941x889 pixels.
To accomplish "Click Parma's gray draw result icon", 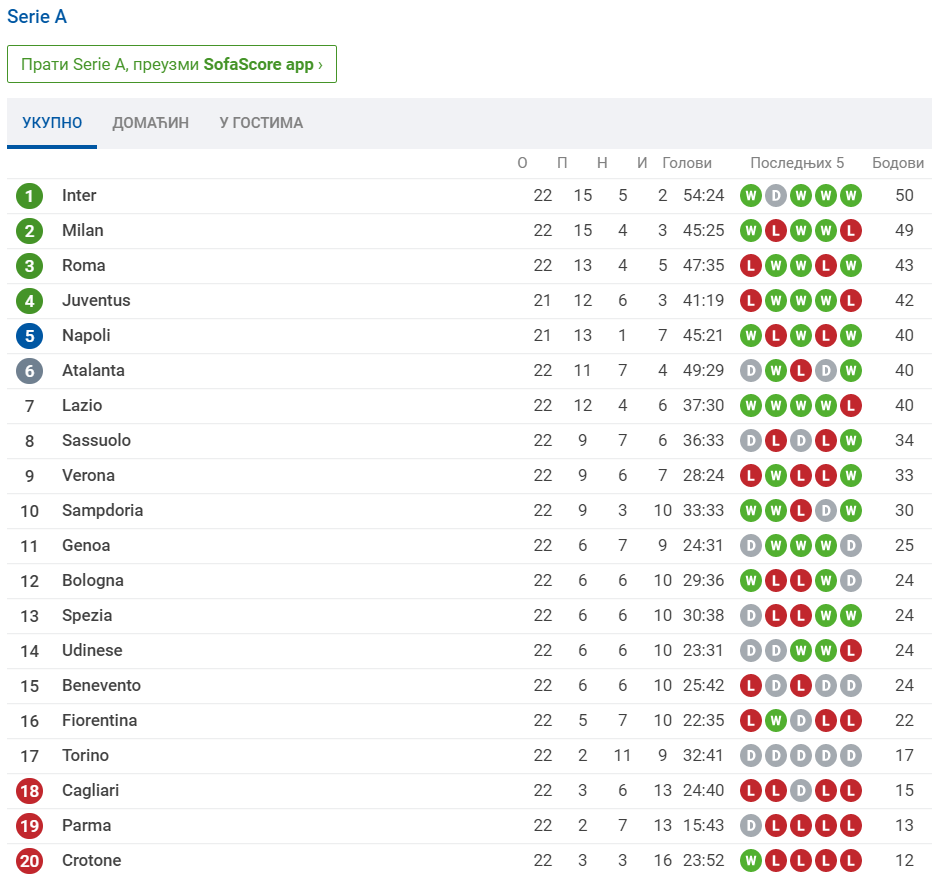I will (751, 826).
